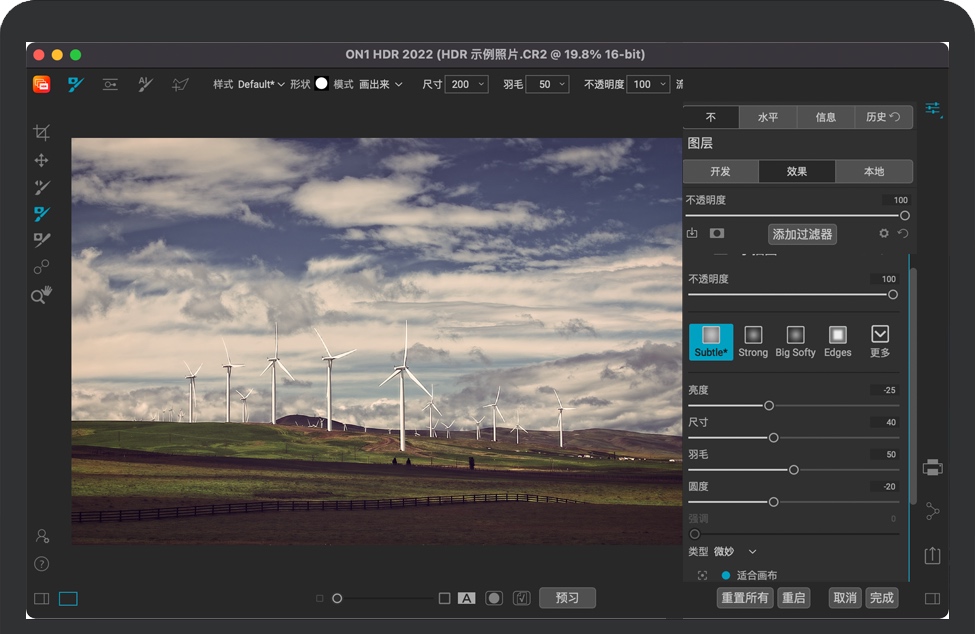Switch to the 本地 tab
Screen dimensions: 975x634
(873, 171)
